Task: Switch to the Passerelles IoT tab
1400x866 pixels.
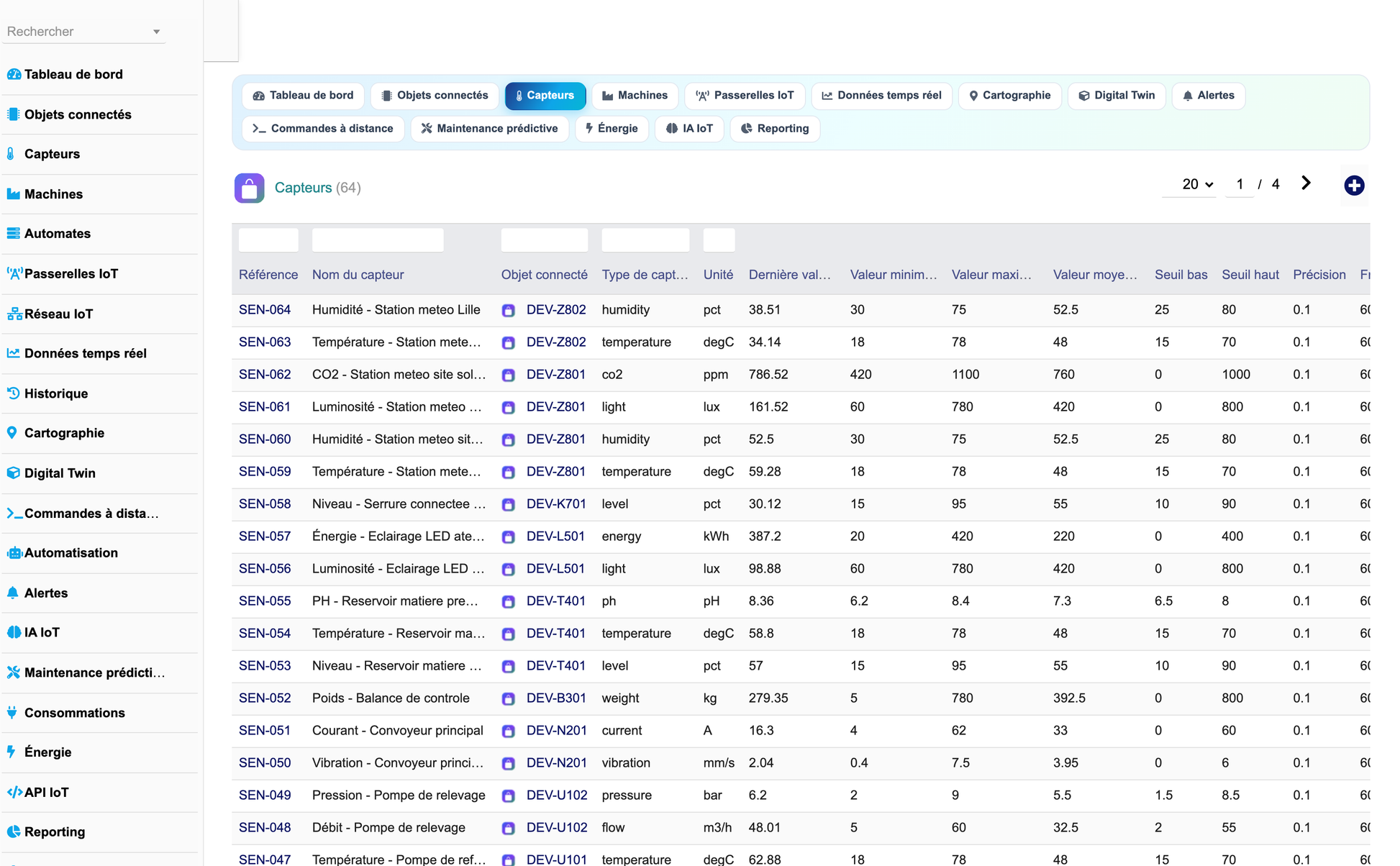Action: [745, 96]
